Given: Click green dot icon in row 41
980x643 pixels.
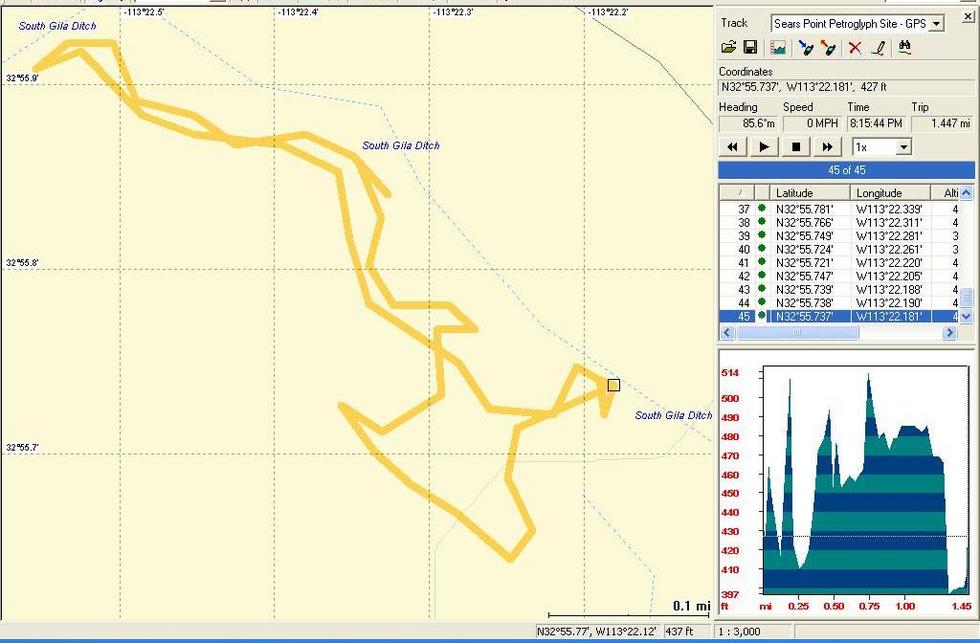Looking at the screenshot, I should pyautogui.click(x=761, y=262).
